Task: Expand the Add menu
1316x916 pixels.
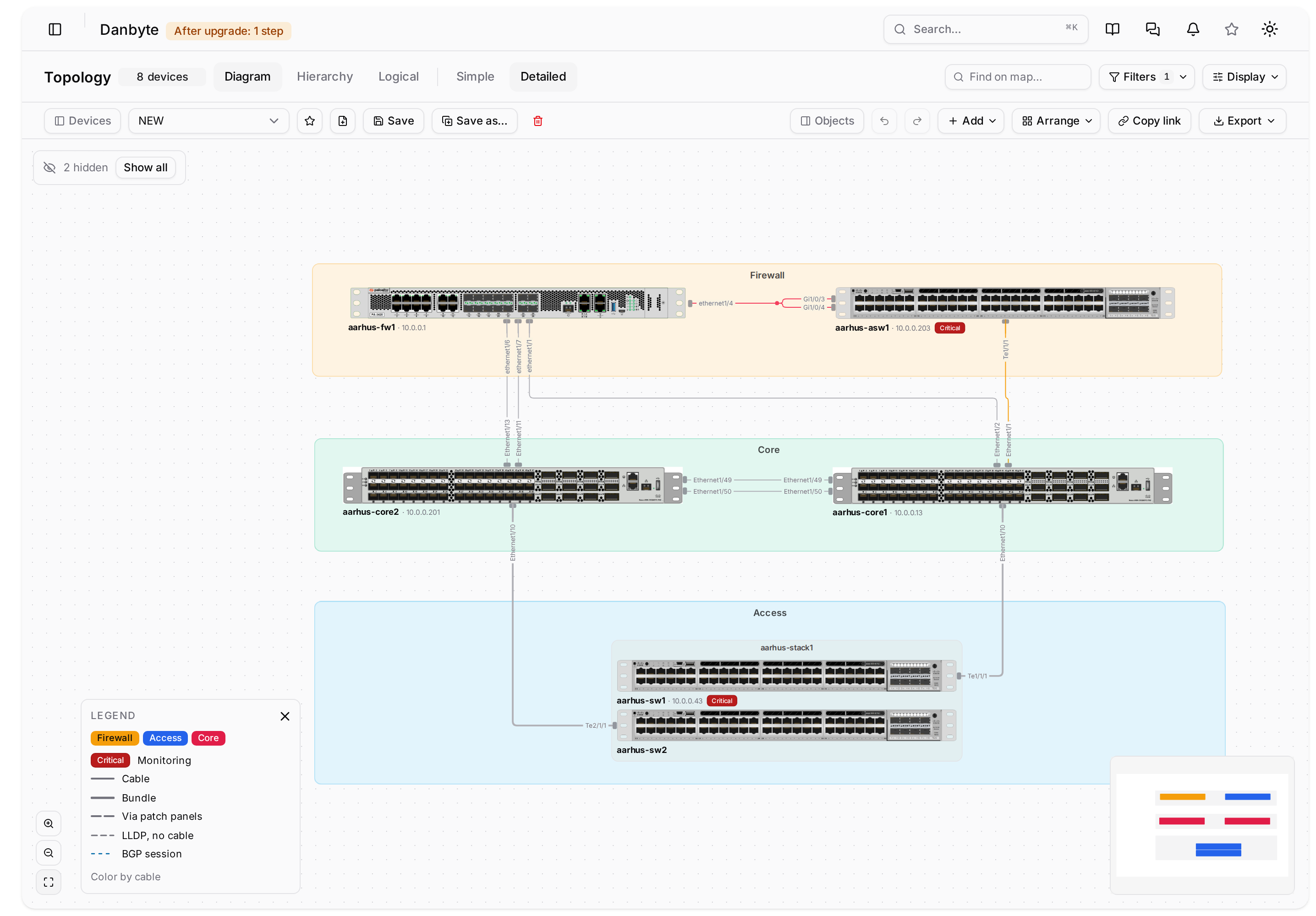Action: coord(971,121)
